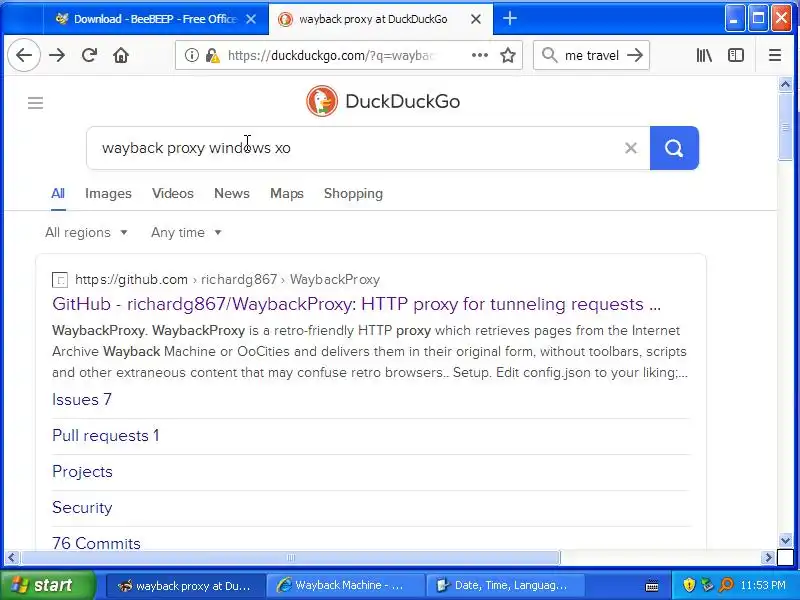This screenshot has height=600, width=800.
Task: Click the horizontal scrollbar right arrow
Action: 768,558
